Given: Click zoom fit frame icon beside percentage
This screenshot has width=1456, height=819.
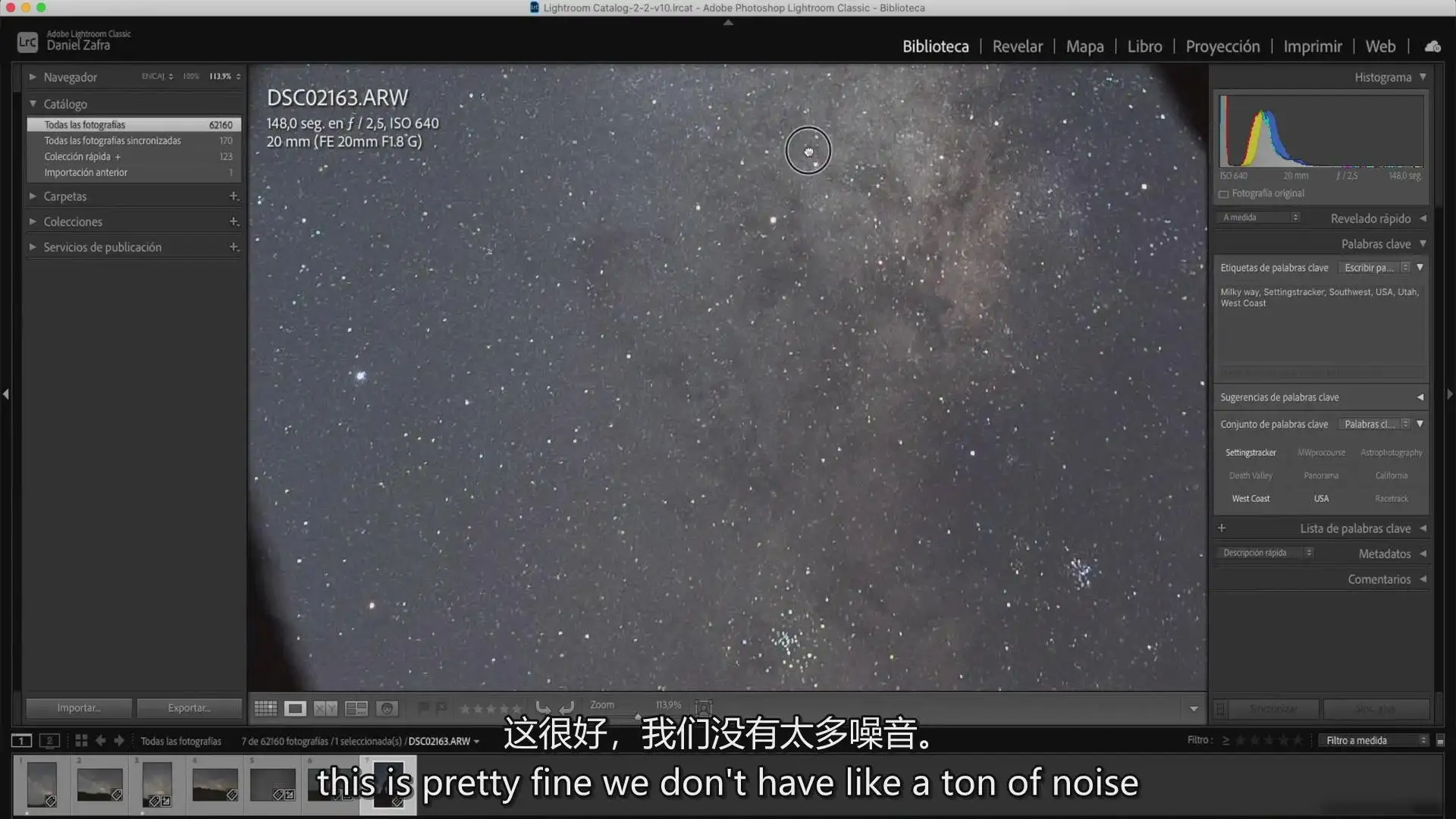Looking at the screenshot, I should click(704, 708).
